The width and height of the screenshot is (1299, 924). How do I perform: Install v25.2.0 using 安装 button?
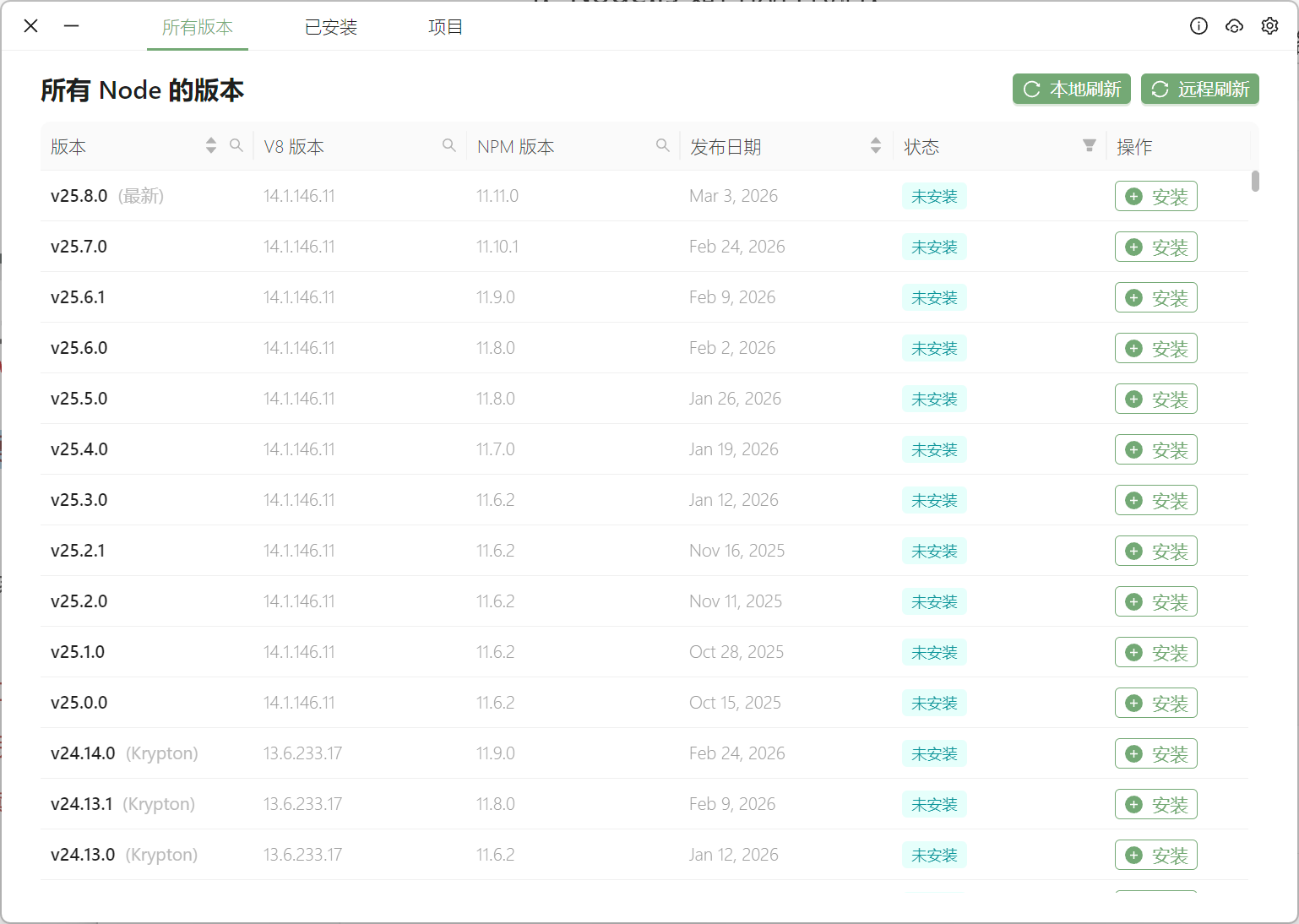[1156, 601]
